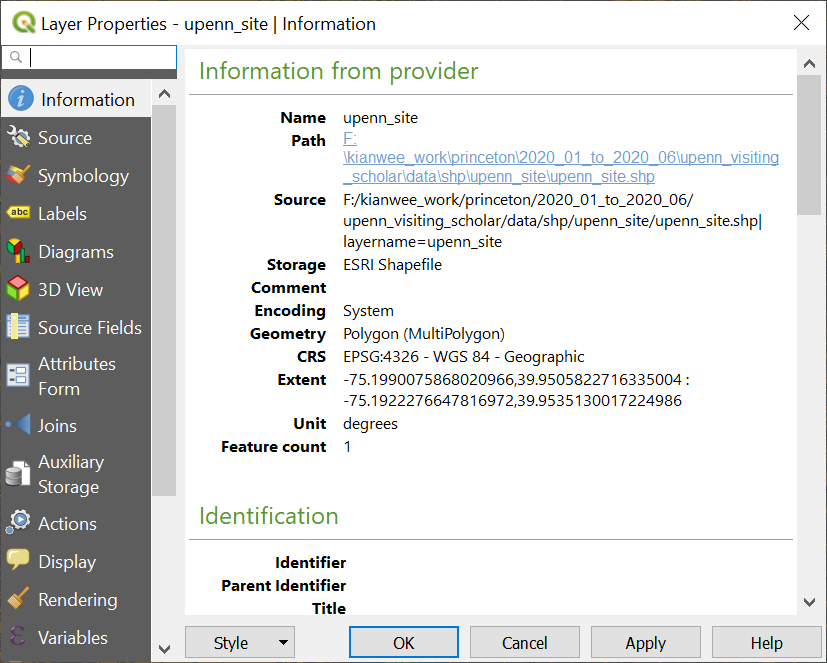827x663 pixels.
Task: Select the Symbology paintbrush icon
Action: click(x=18, y=176)
